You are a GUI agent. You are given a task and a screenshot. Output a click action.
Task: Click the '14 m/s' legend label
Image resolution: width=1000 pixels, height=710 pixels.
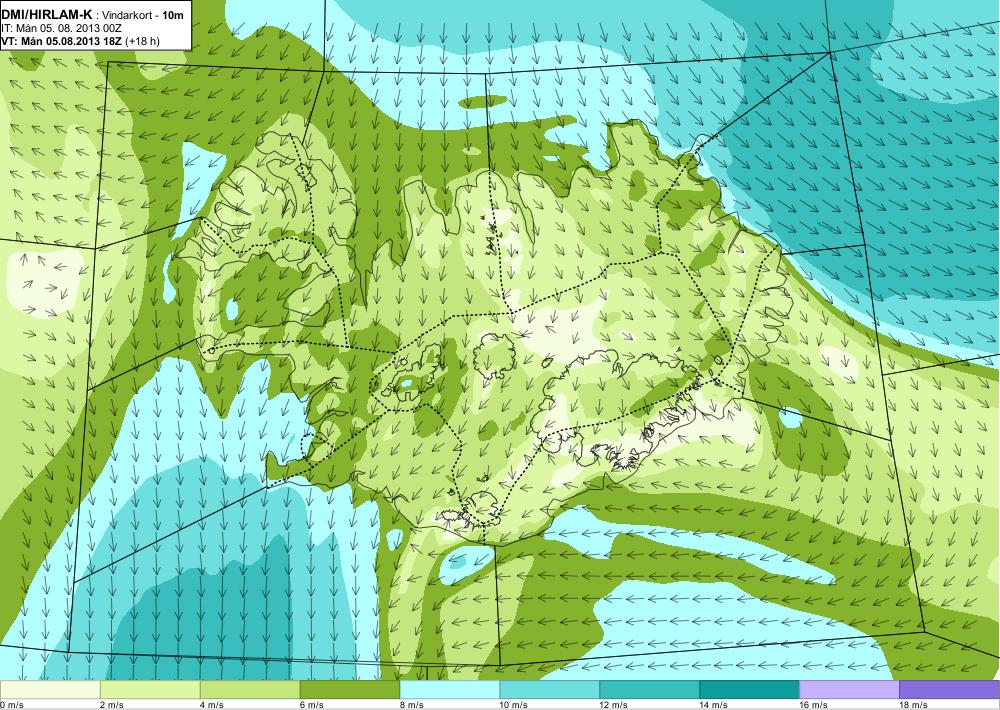(713, 705)
